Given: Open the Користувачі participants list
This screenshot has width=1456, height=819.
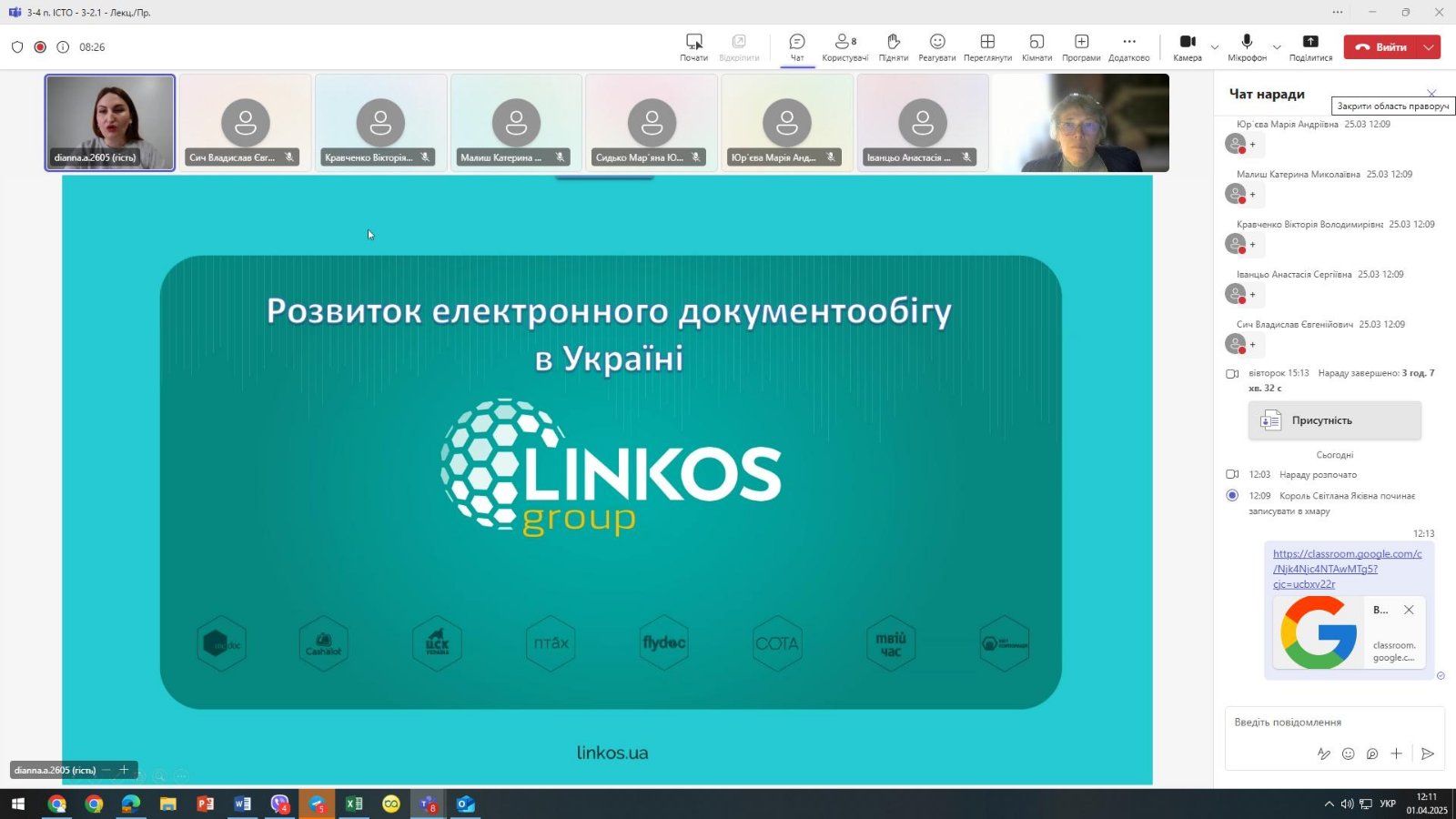Looking at the screenshot, I should coord(845,47).
